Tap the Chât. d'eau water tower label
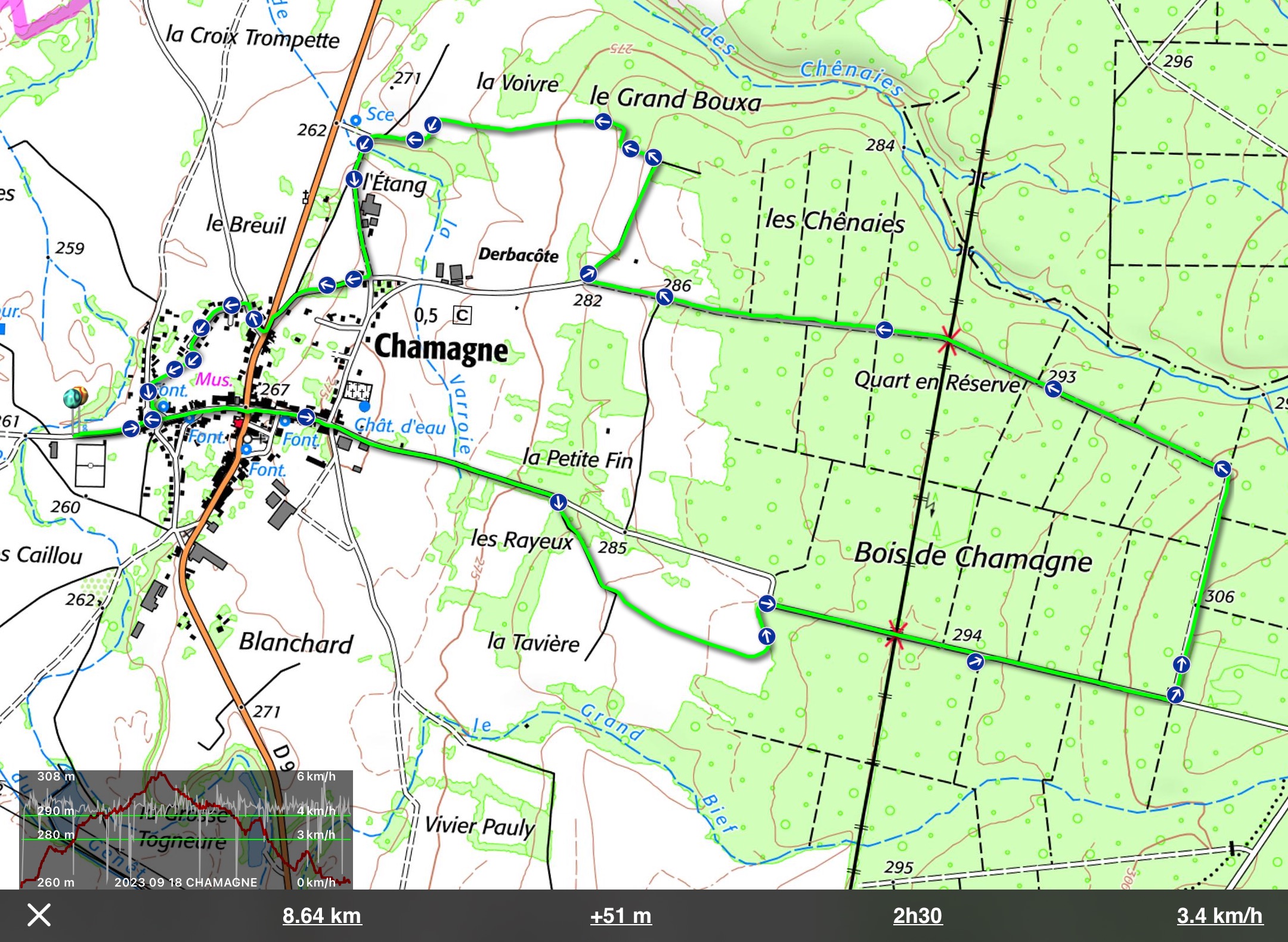 (400, 426)
